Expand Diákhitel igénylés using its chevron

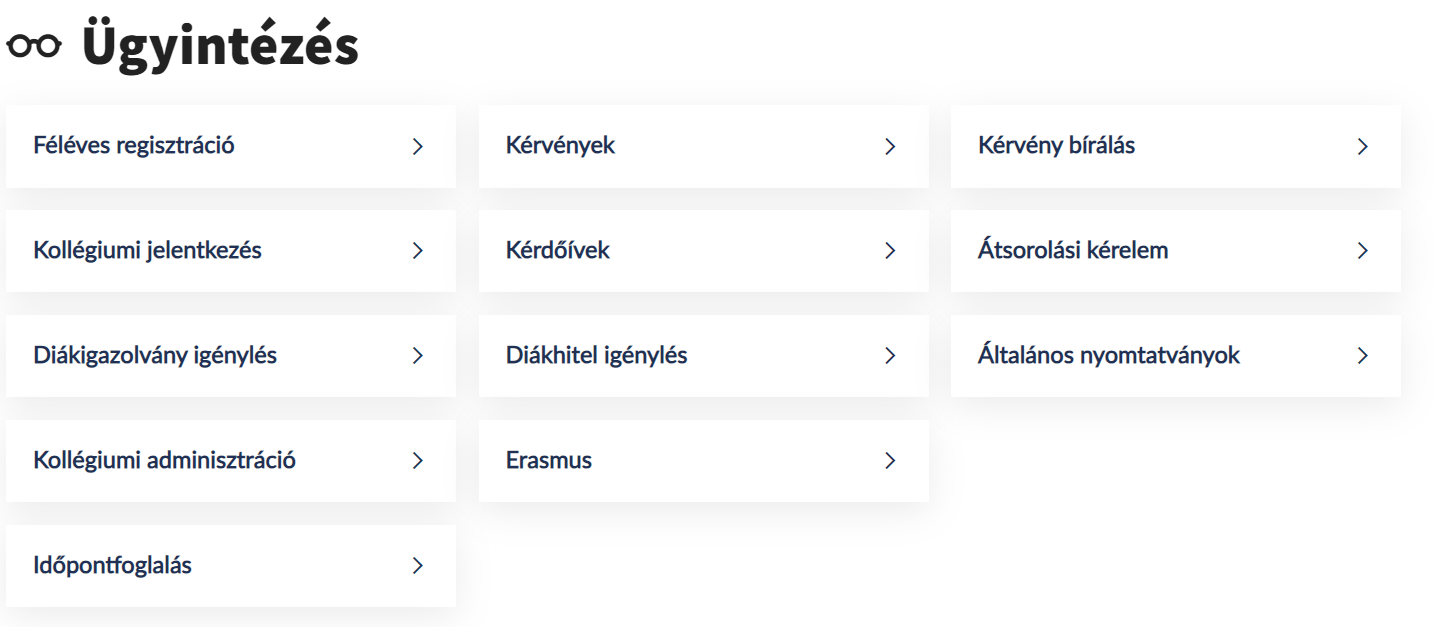click(890, 356)
